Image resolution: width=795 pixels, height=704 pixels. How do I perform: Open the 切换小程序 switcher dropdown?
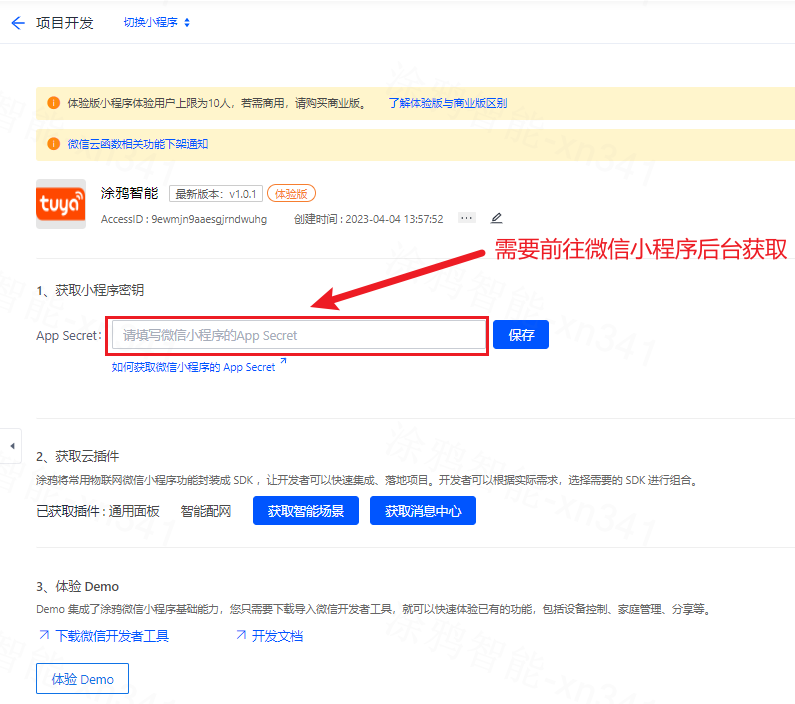tap(157, 22)
